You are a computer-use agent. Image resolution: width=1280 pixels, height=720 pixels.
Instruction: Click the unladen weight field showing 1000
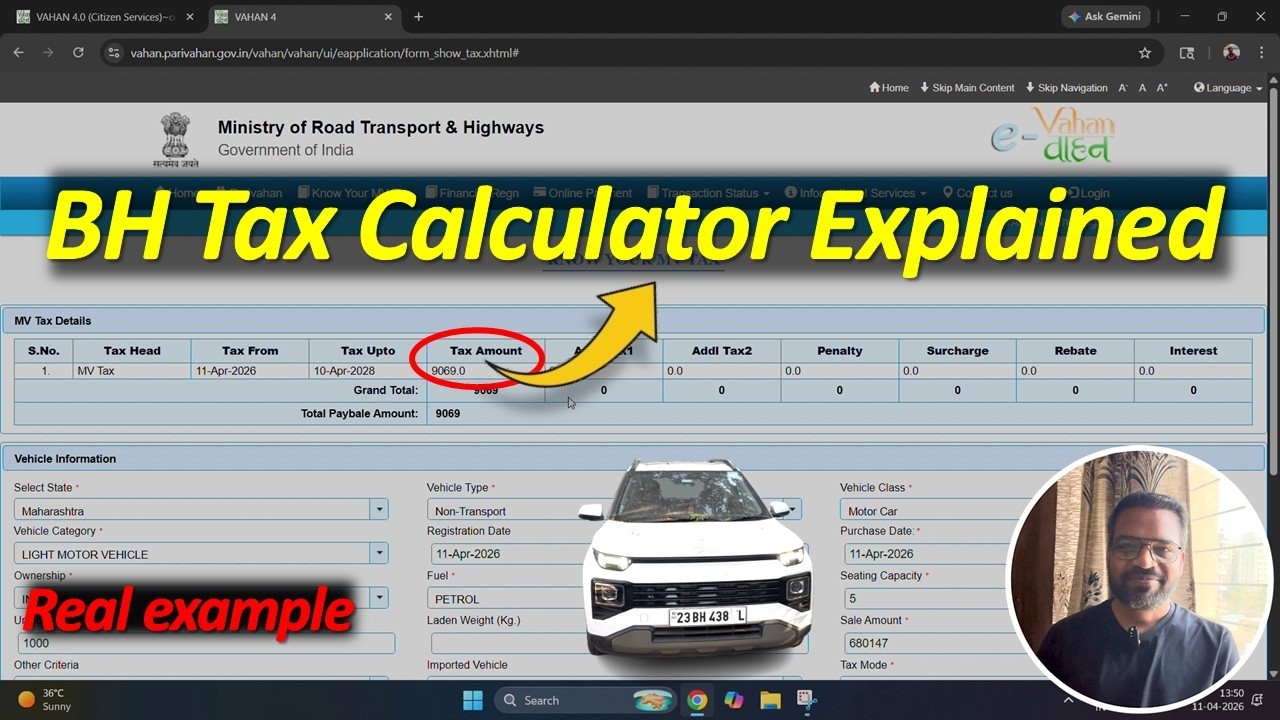(204, 642)
